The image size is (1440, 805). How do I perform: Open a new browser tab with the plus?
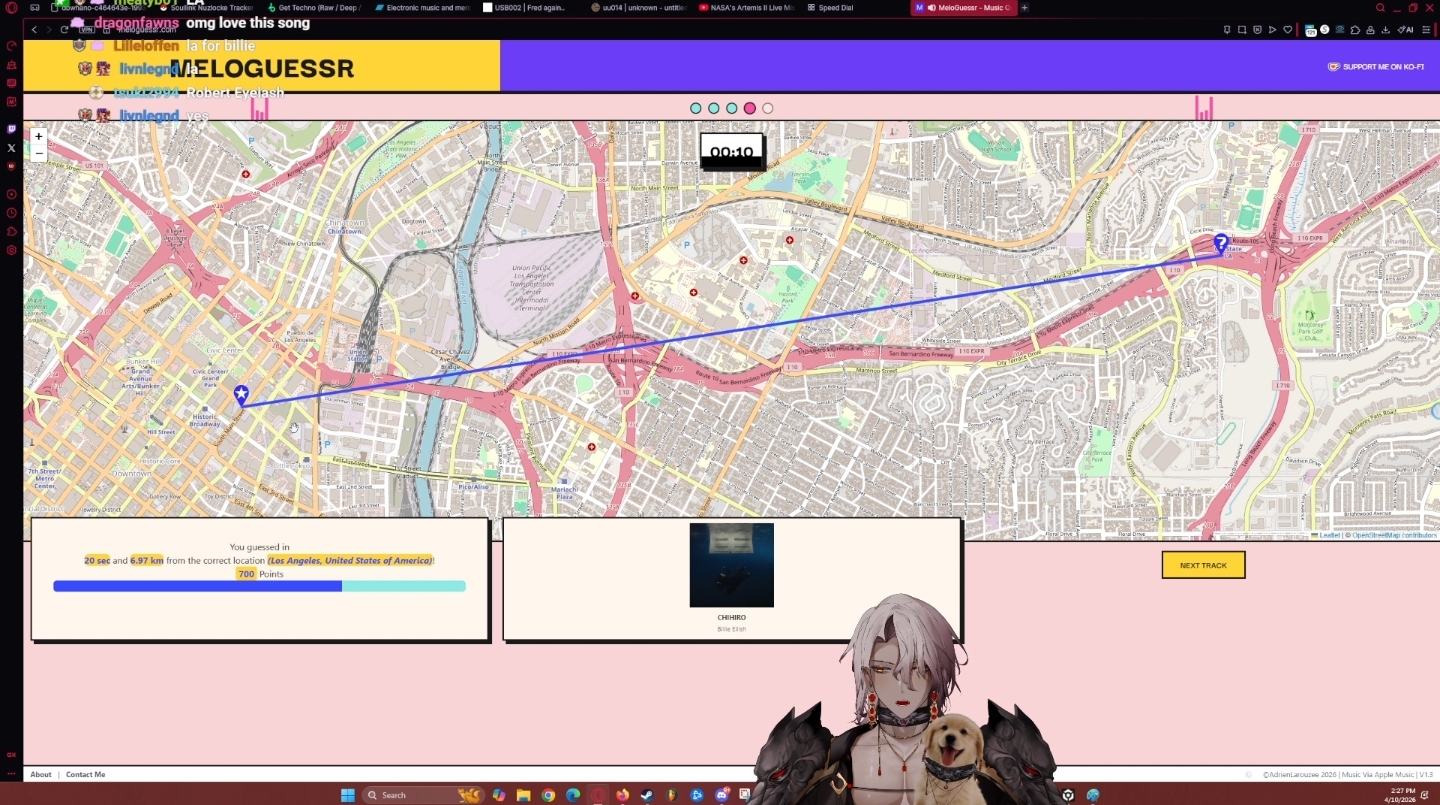[x=1024, y=8]
